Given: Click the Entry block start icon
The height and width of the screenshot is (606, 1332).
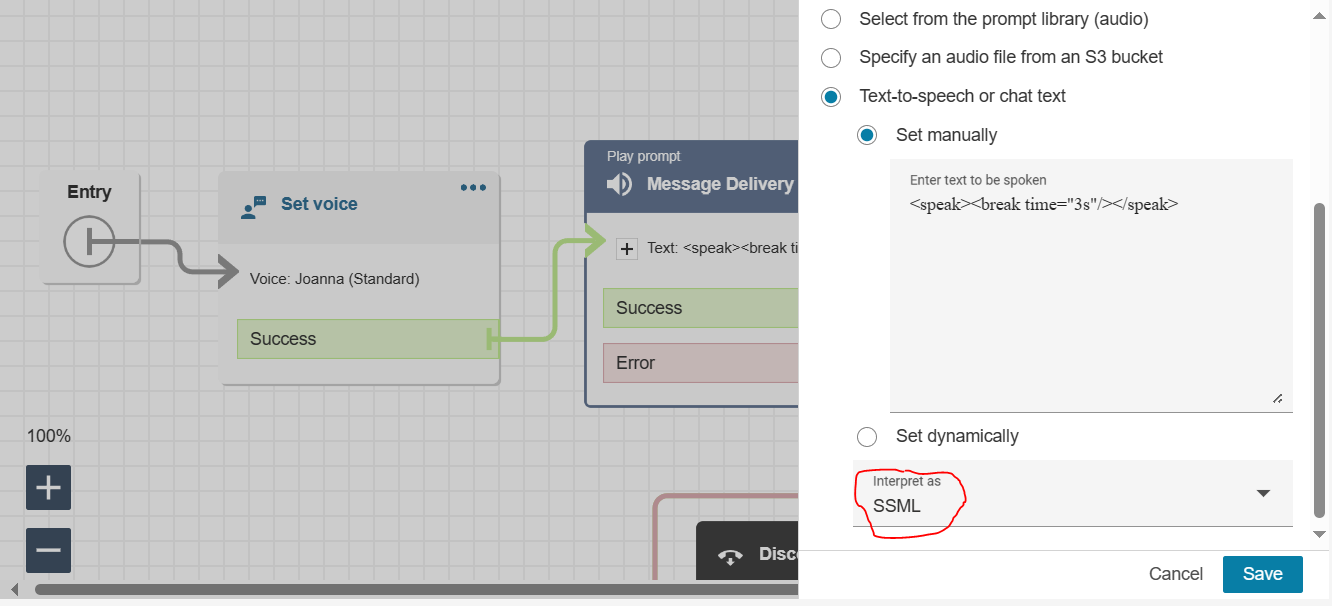Looking at the screenshot, I should point(89,241).
